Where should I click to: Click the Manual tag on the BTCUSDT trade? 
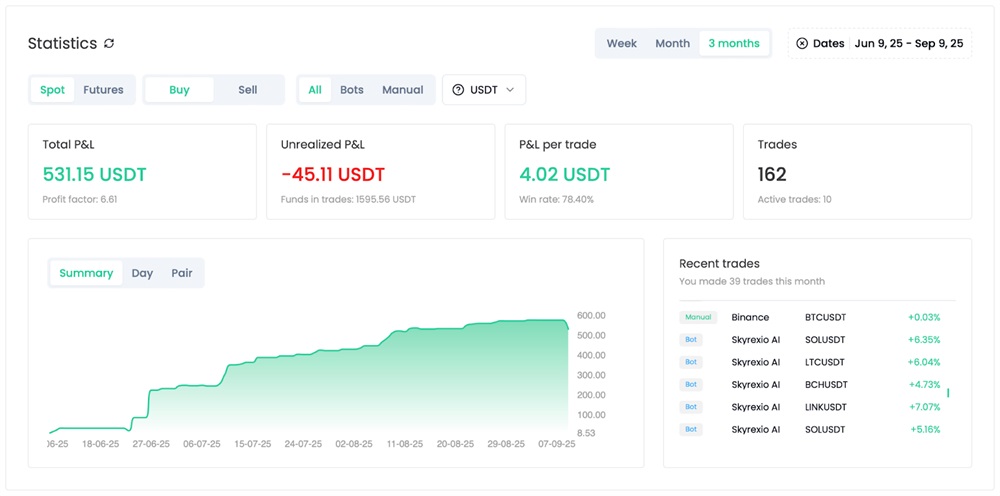tap(698, 317)
